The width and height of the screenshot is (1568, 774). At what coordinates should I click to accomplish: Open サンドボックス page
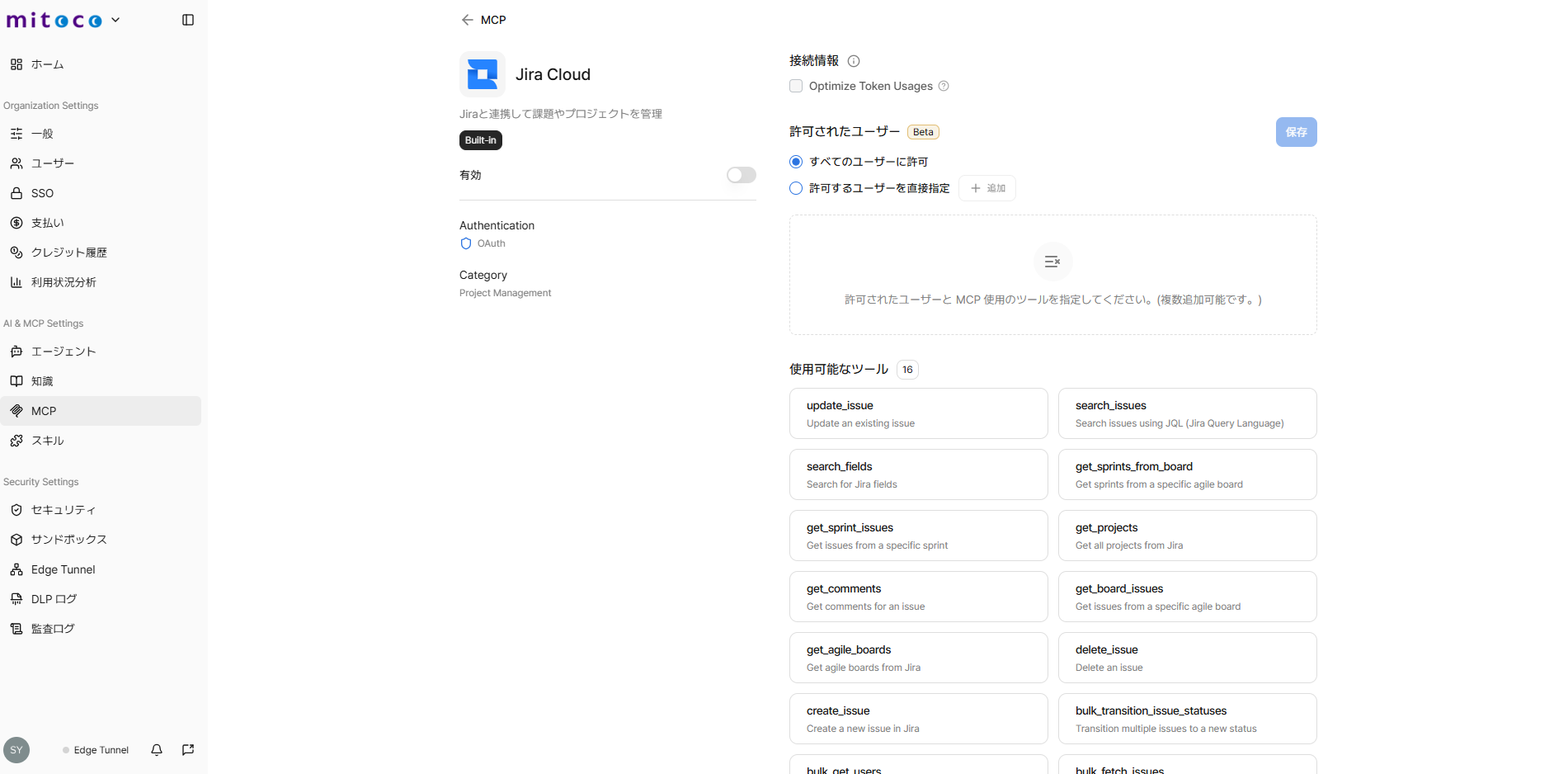click(x=101, y=540)
